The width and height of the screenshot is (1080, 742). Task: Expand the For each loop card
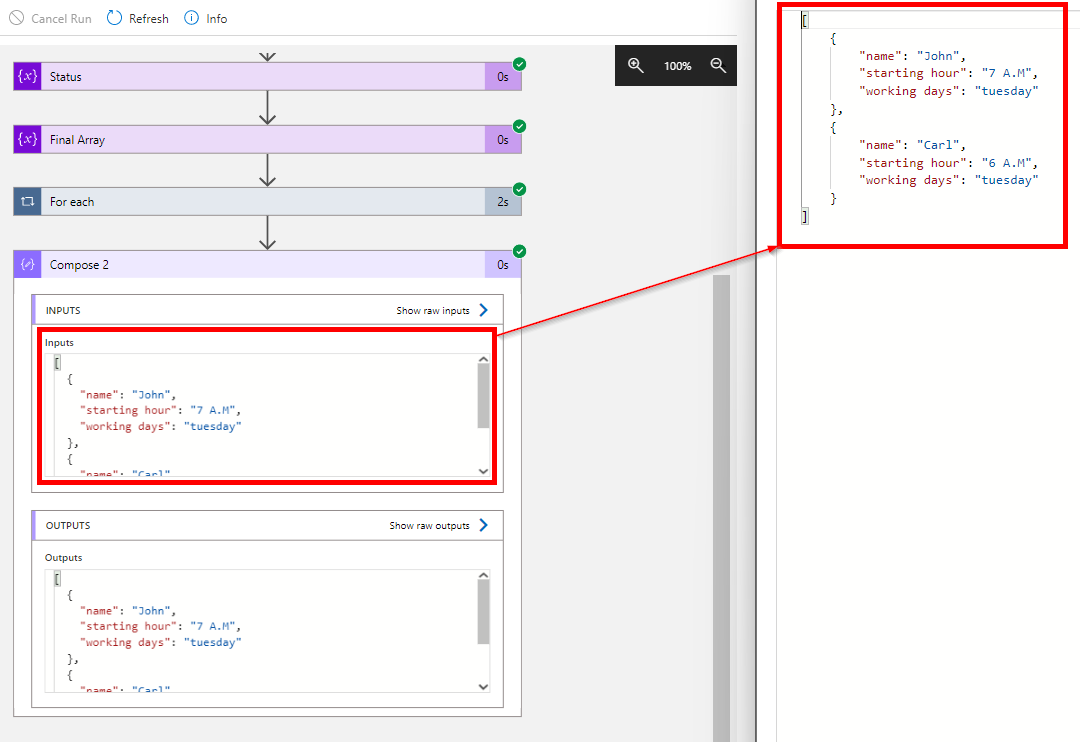(x=267, y=202)
